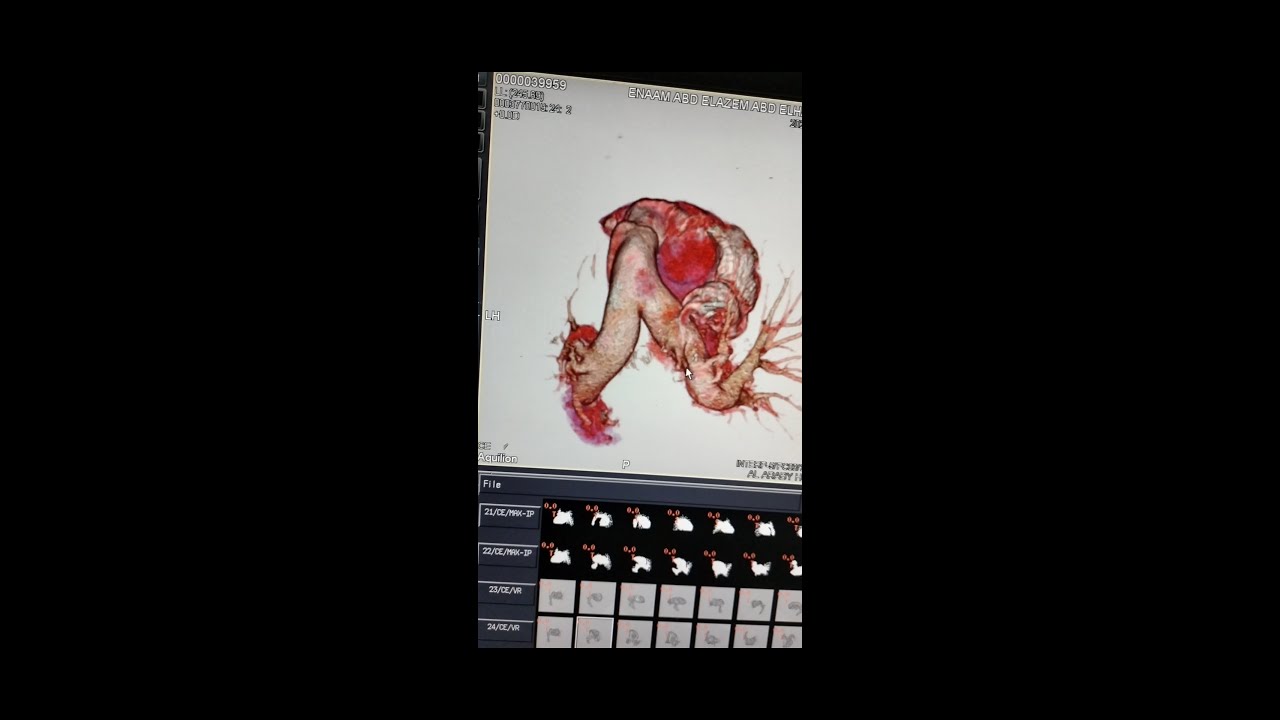This screenshot has height=720, width=1280.
Task: Open second thumbnail in 22/CE/MAX-IP row
Action: tap(599, 558)
